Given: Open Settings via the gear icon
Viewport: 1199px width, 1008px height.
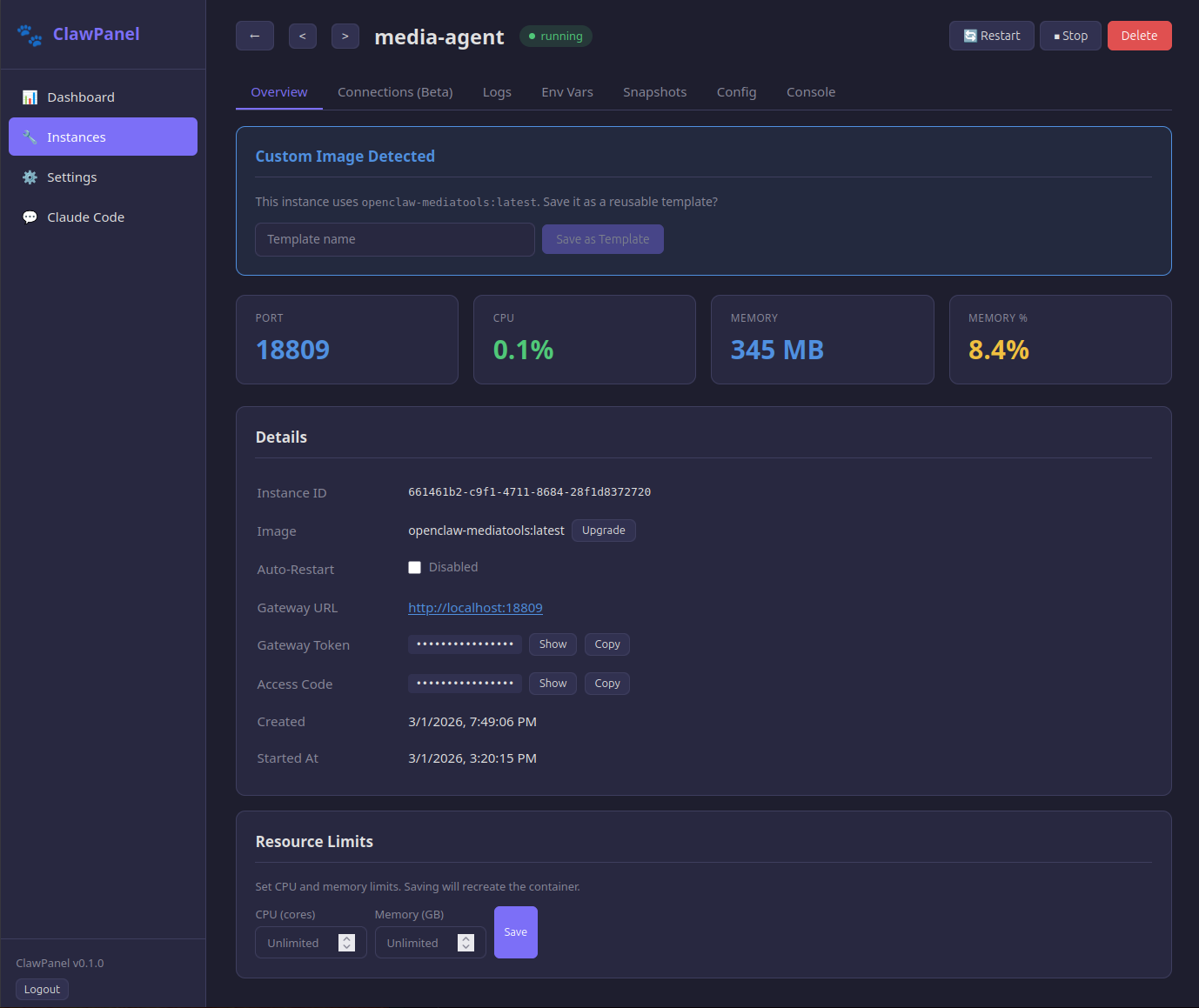Looking at the screenshot, I should pos(30,177).
